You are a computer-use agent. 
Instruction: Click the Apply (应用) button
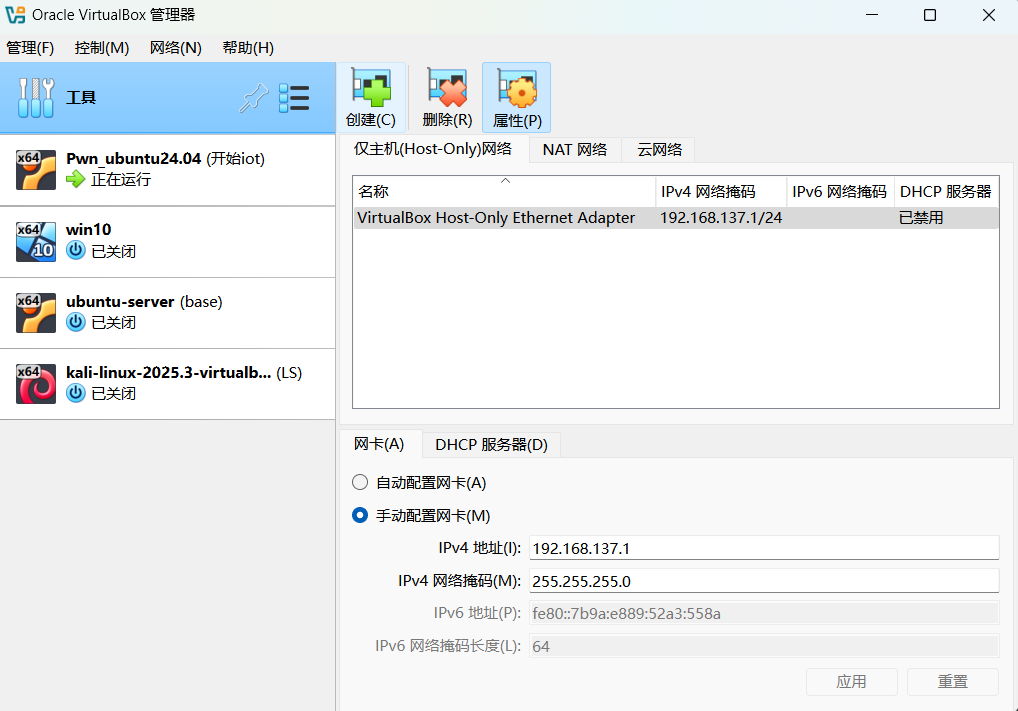click(851, 682)
